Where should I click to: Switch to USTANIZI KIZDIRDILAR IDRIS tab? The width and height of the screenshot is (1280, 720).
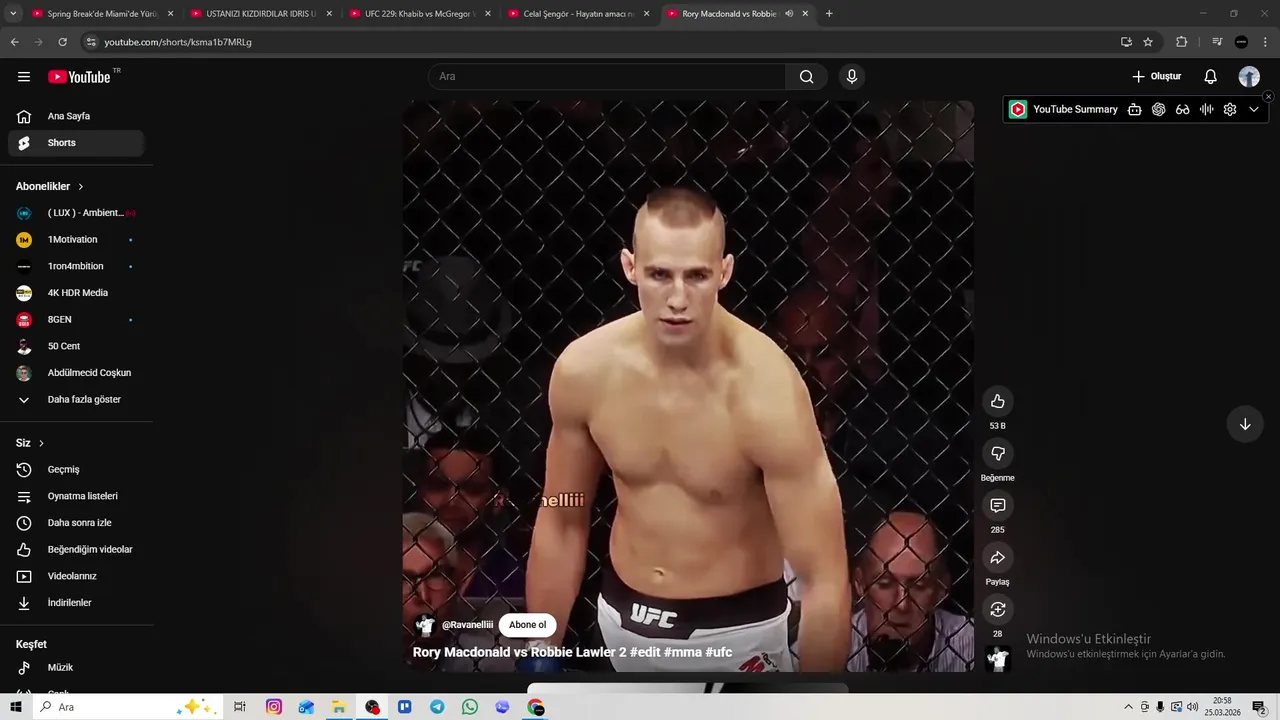pos(261,14)
